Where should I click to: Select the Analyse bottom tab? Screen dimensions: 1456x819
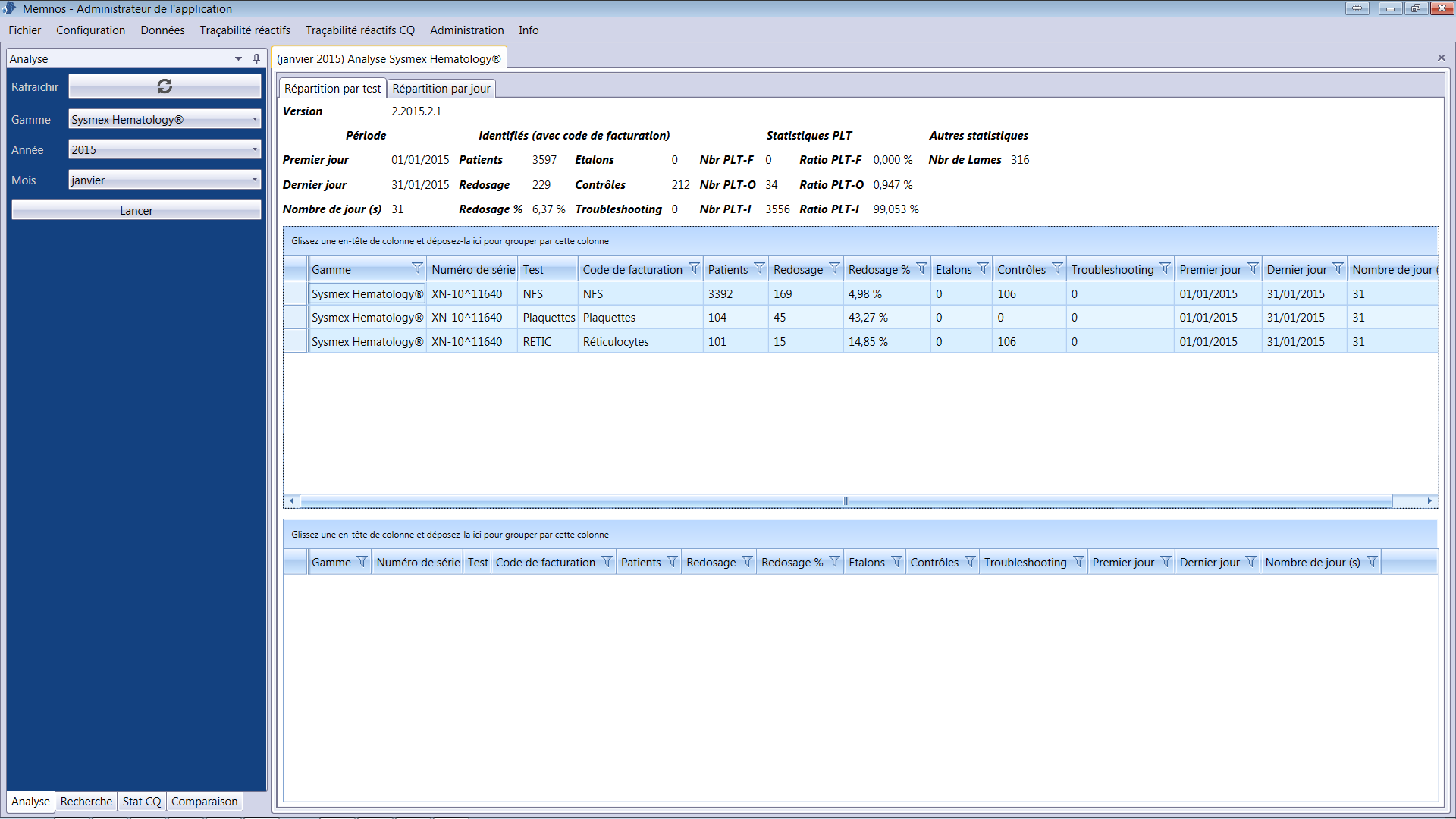(30, 801)
